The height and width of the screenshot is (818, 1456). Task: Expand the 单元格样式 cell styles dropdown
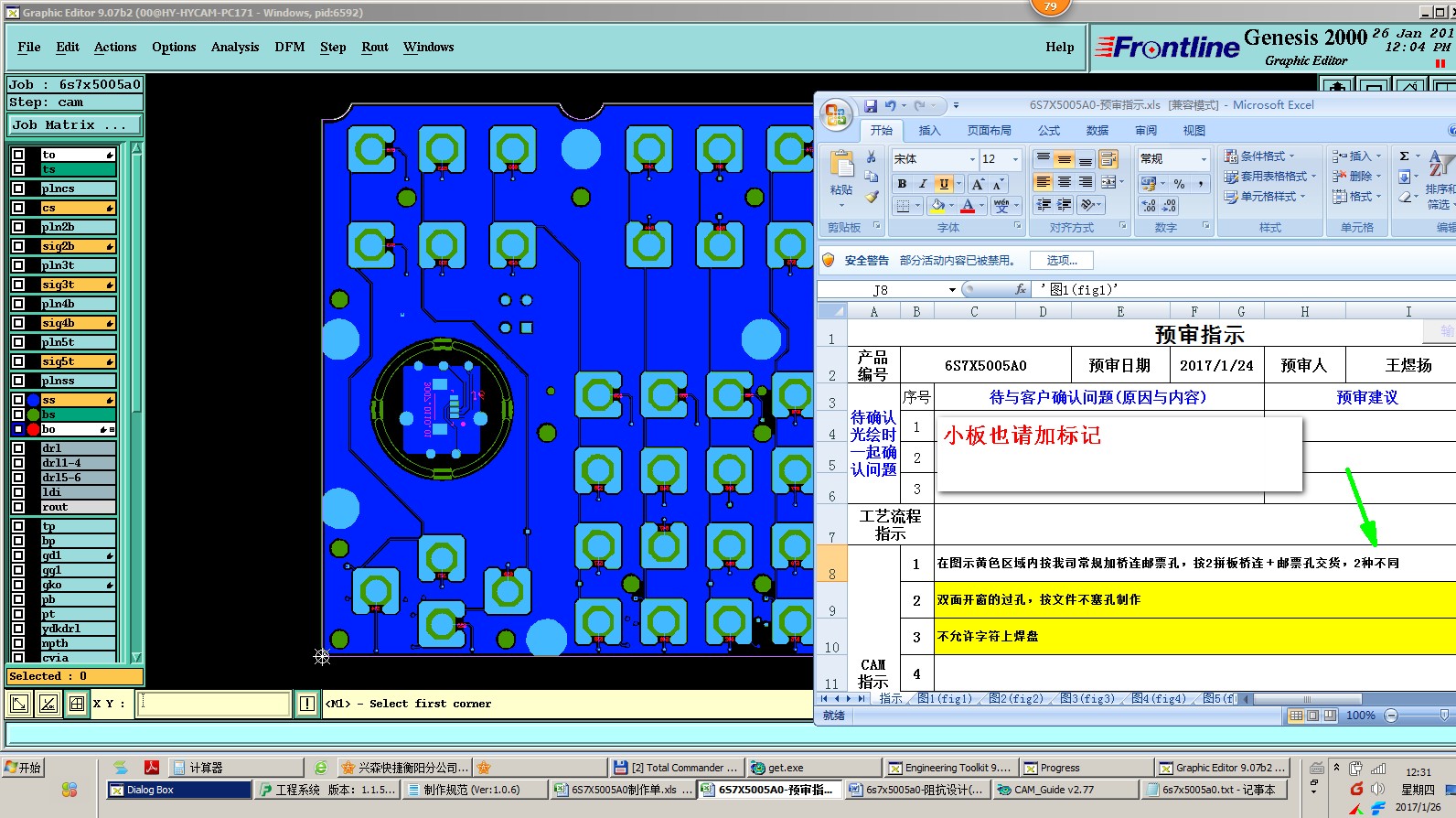coord(1302,197)
